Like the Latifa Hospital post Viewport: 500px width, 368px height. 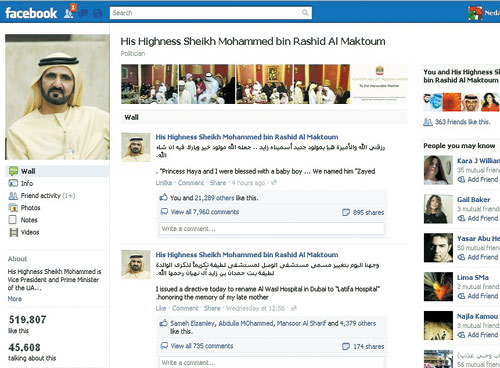click(161, 308)
